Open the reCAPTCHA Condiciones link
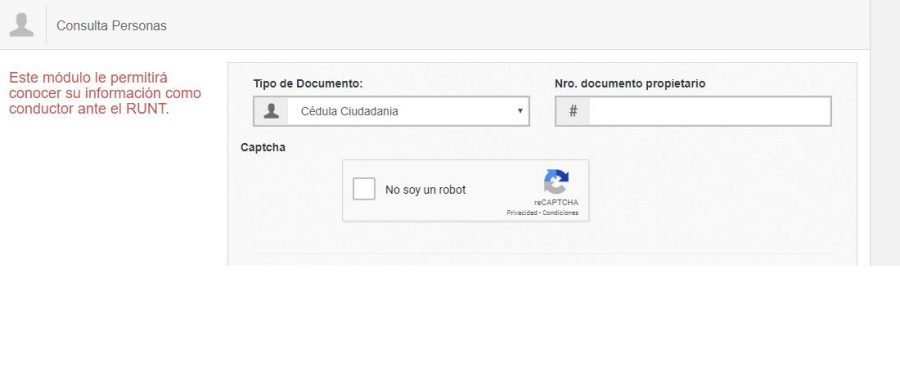The image size is (900, 376). [560, 213]
